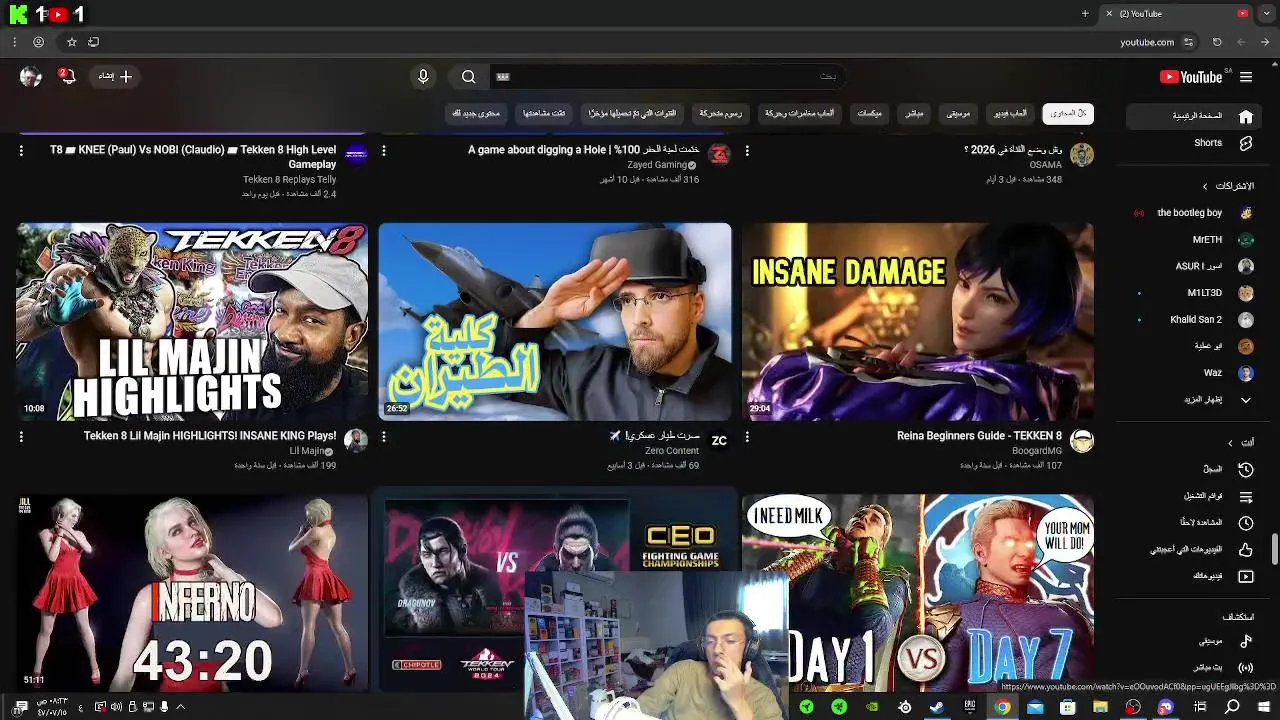Open the INSANE DAMAGE Reina thumbnail
1280x720 pixels.
tap(918, 321)
